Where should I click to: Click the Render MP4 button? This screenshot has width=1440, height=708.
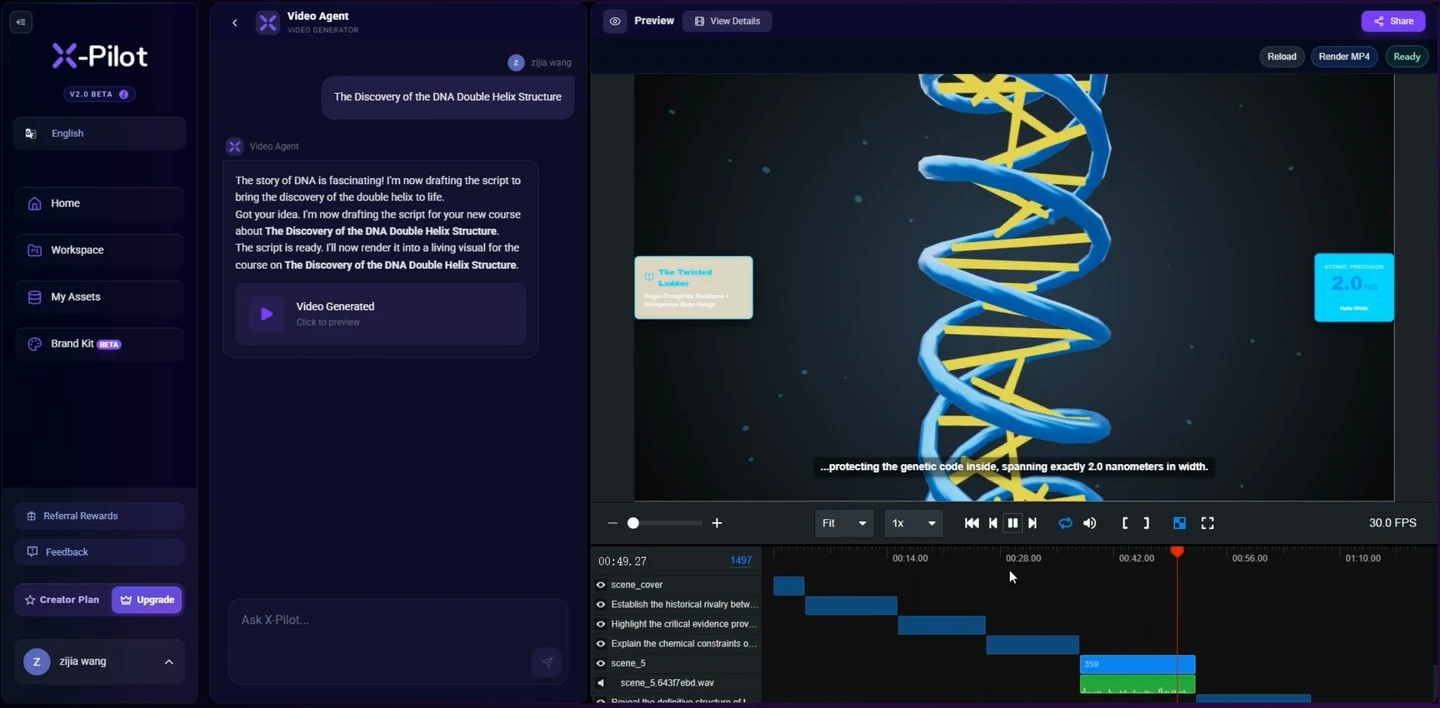coord(1344,57)
